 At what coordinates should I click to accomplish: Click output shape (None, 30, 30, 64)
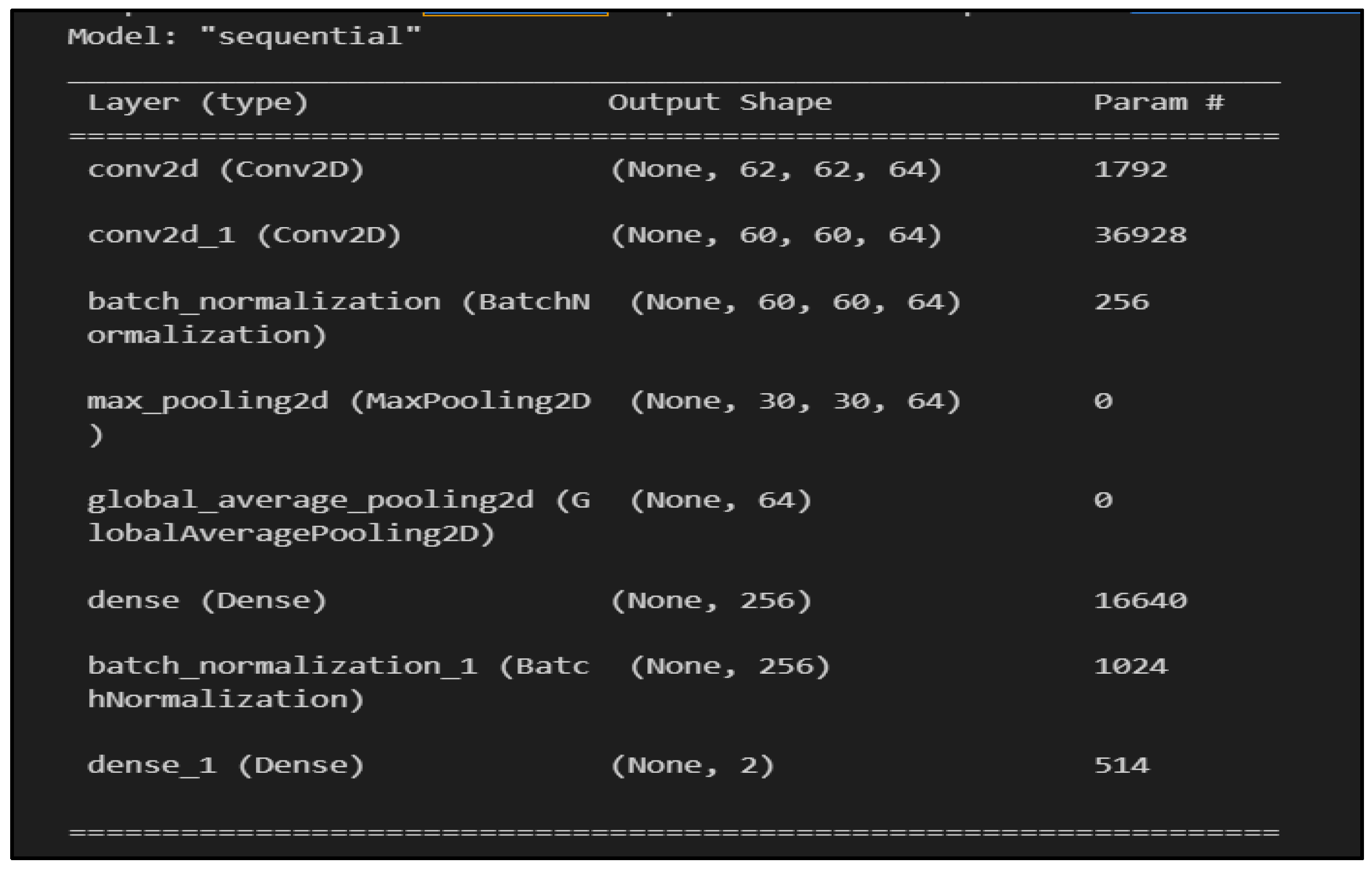tap(795, 402)
